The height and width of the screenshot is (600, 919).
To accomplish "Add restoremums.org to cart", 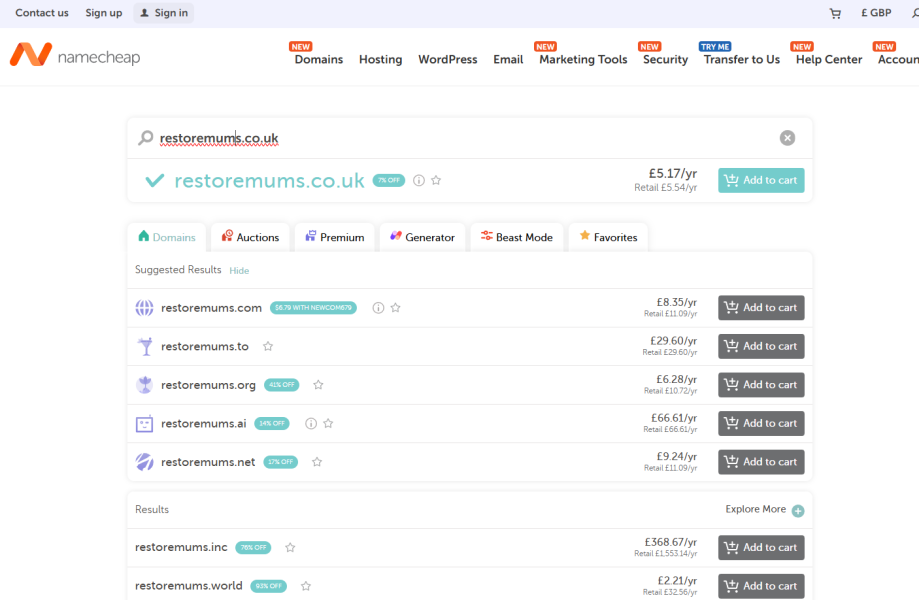I will [x=761, y=385].
